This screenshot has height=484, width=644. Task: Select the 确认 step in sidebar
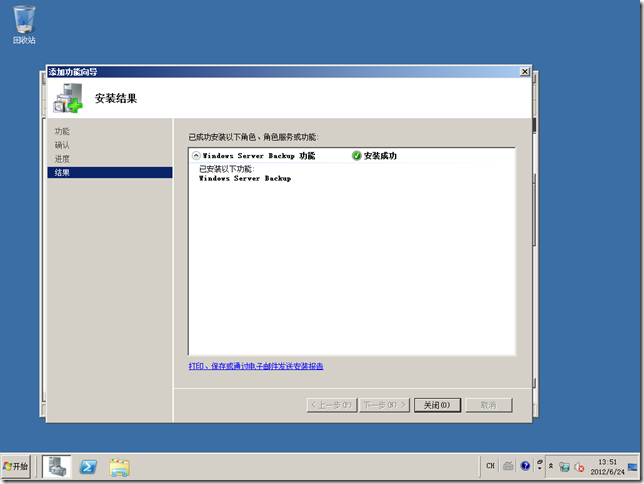tap(62, 145)
